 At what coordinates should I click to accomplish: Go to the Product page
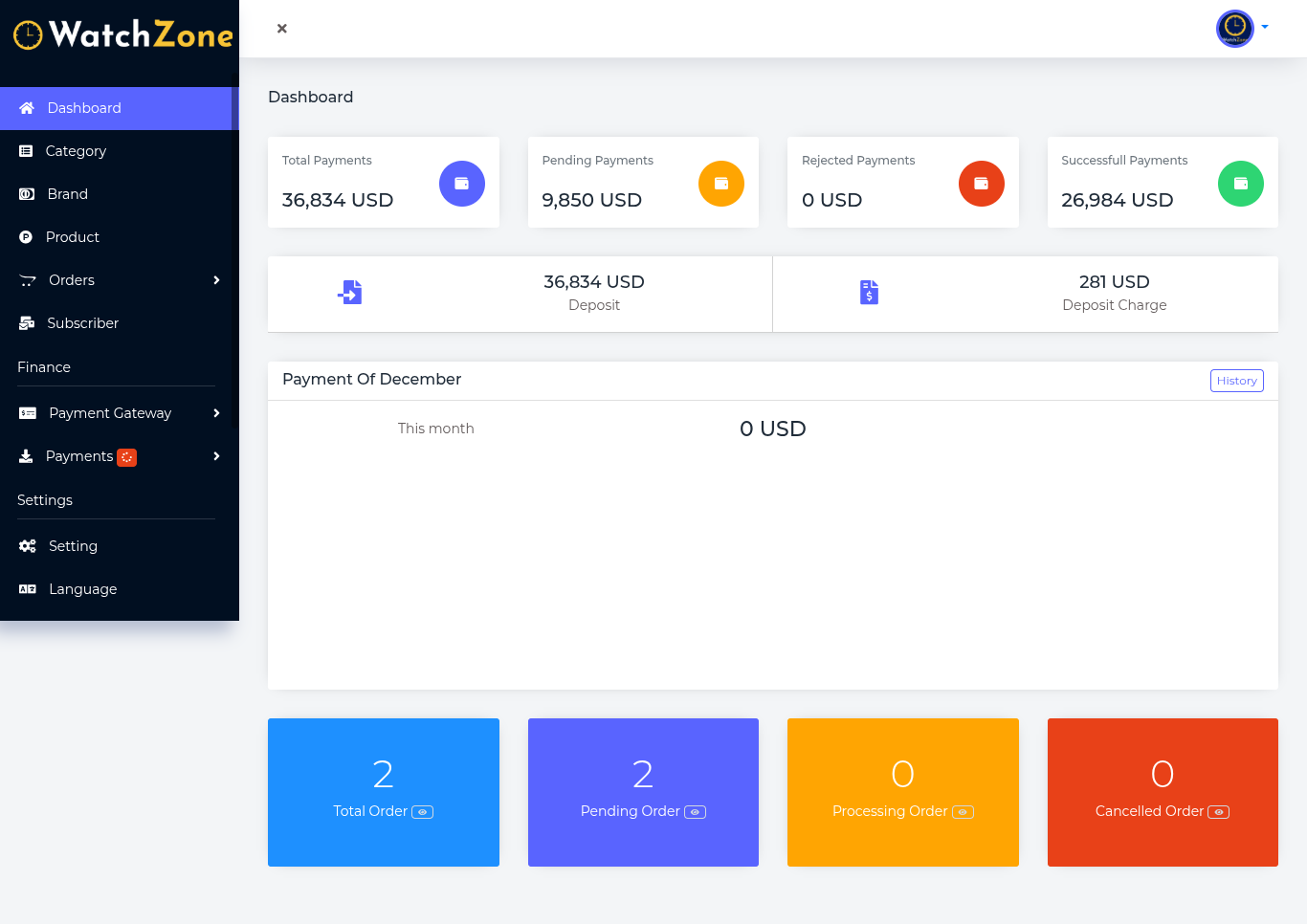coord(73,237)
